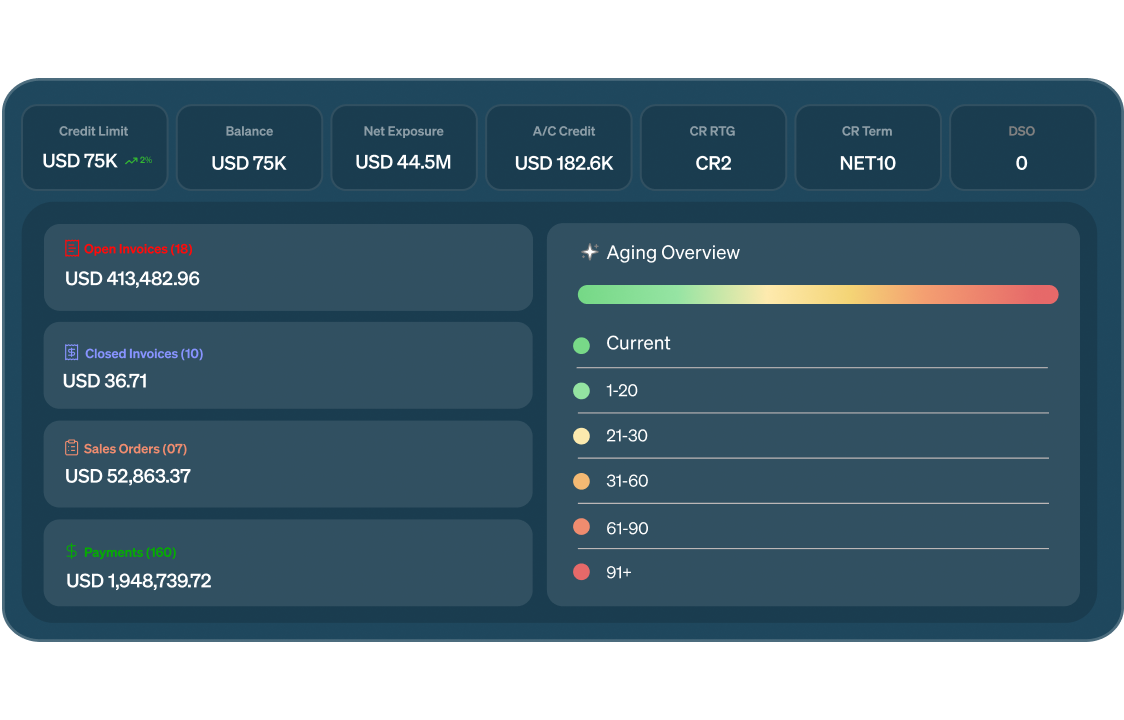Select the 21-30 days yellow dot

581,436
